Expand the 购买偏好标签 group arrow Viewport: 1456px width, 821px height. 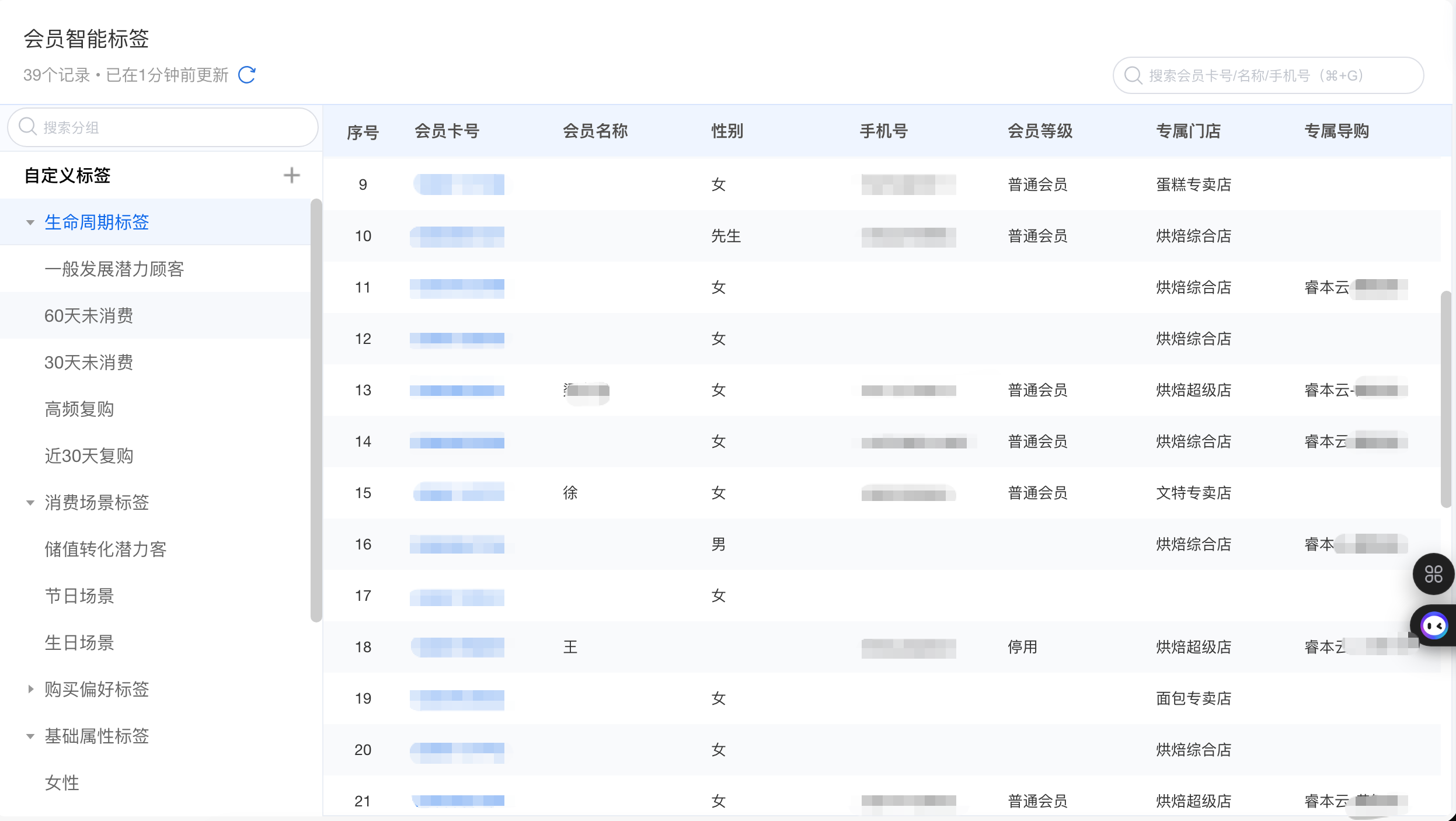pyautogui.click(x=30, y=689)
